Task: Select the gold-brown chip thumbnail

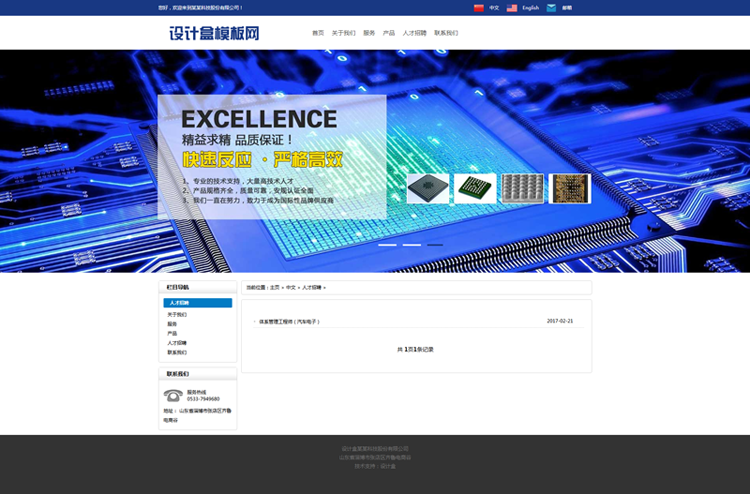Action: pos(570,188)
